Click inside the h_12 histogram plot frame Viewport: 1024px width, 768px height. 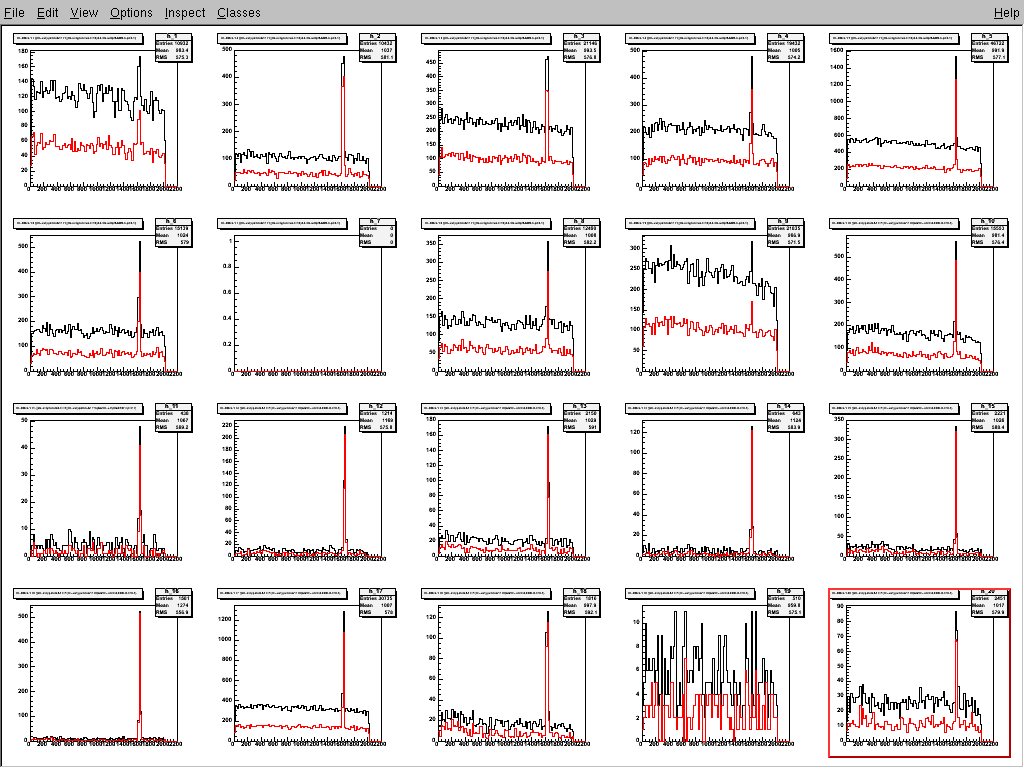pos(308,488)
